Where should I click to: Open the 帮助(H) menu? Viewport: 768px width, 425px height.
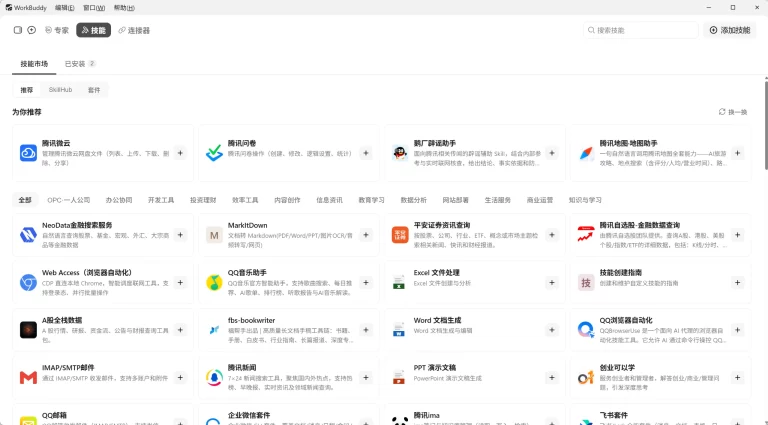click(124, 8)
